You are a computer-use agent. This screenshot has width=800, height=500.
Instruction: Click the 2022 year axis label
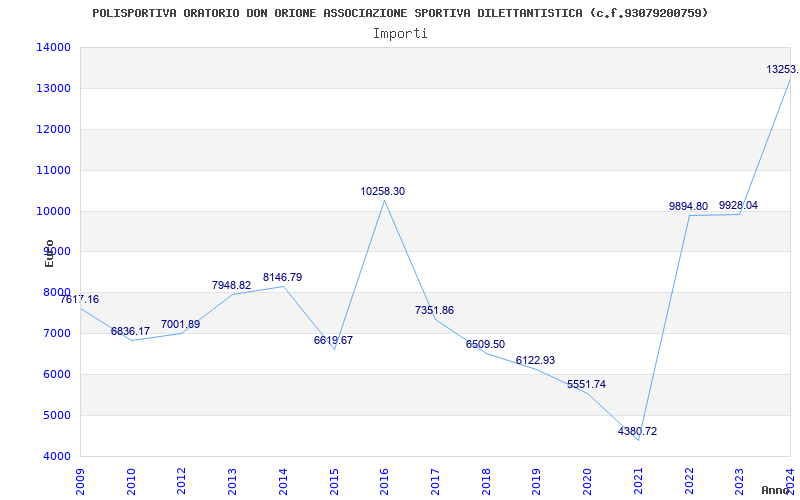pyautogui.click(x=689, y=482)
